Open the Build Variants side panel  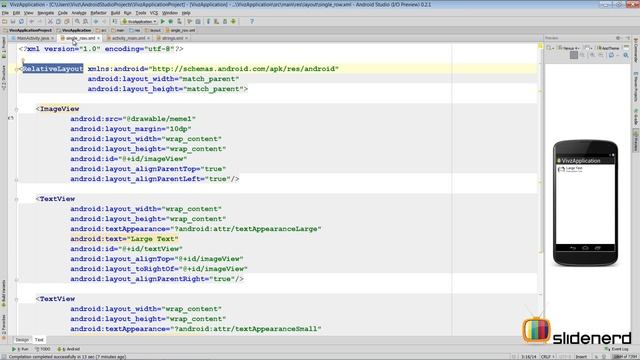pyautogui.click(x=4, y=293)
